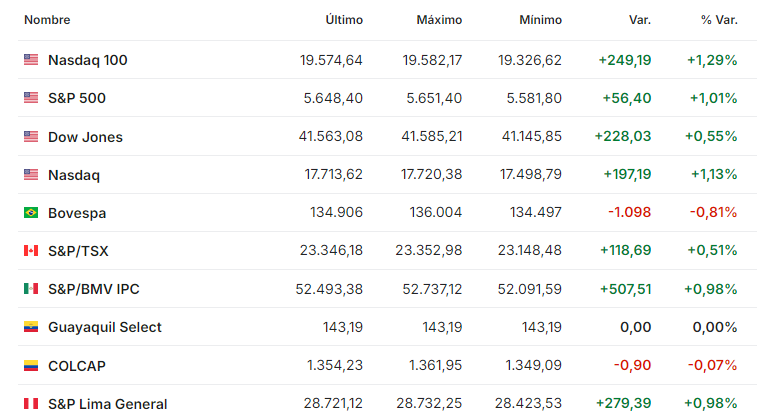Sort by the % Var. column header
This screenshot has height=419, width=757.
(x=718, y=20)
